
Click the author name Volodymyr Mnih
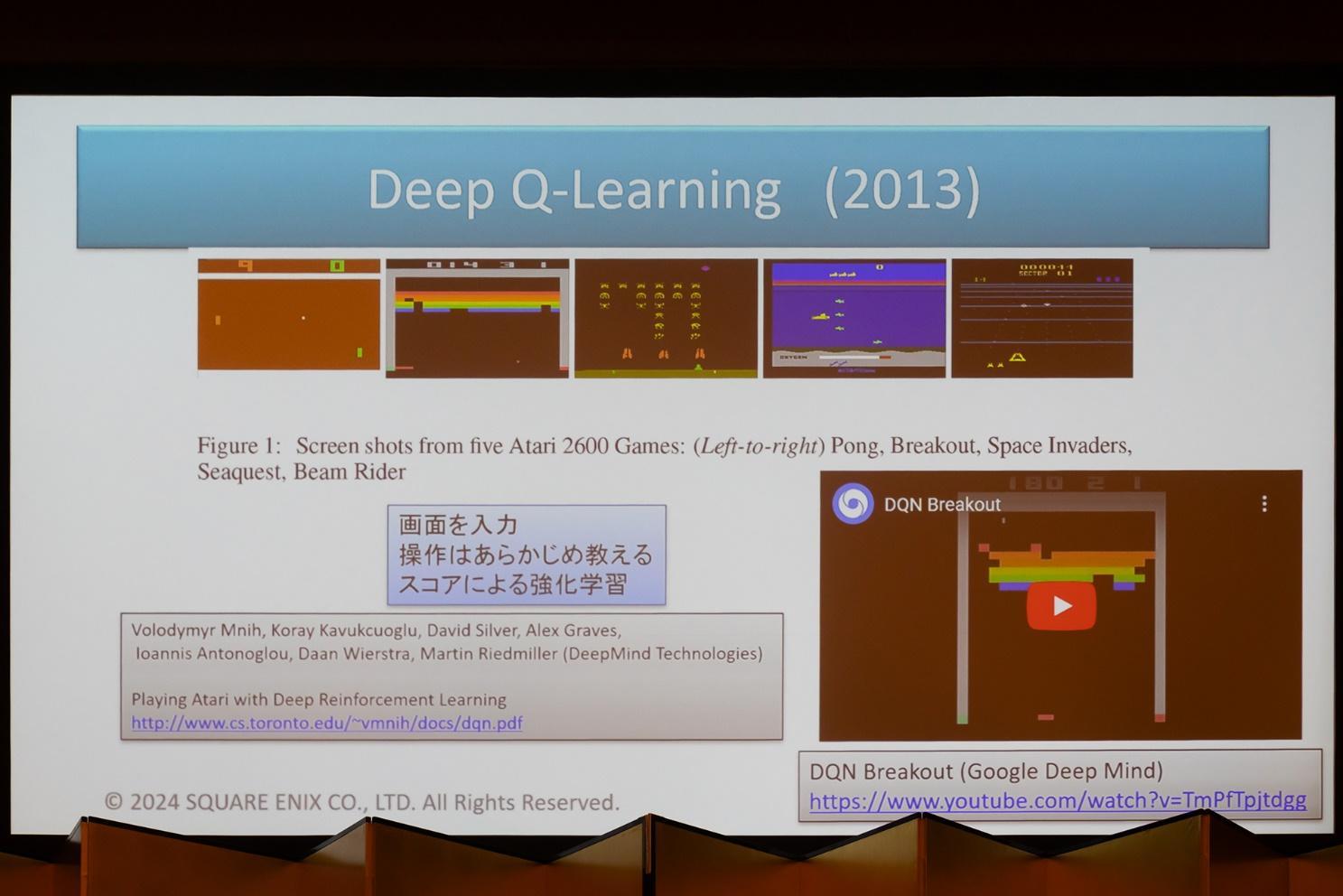click(197, 630)
